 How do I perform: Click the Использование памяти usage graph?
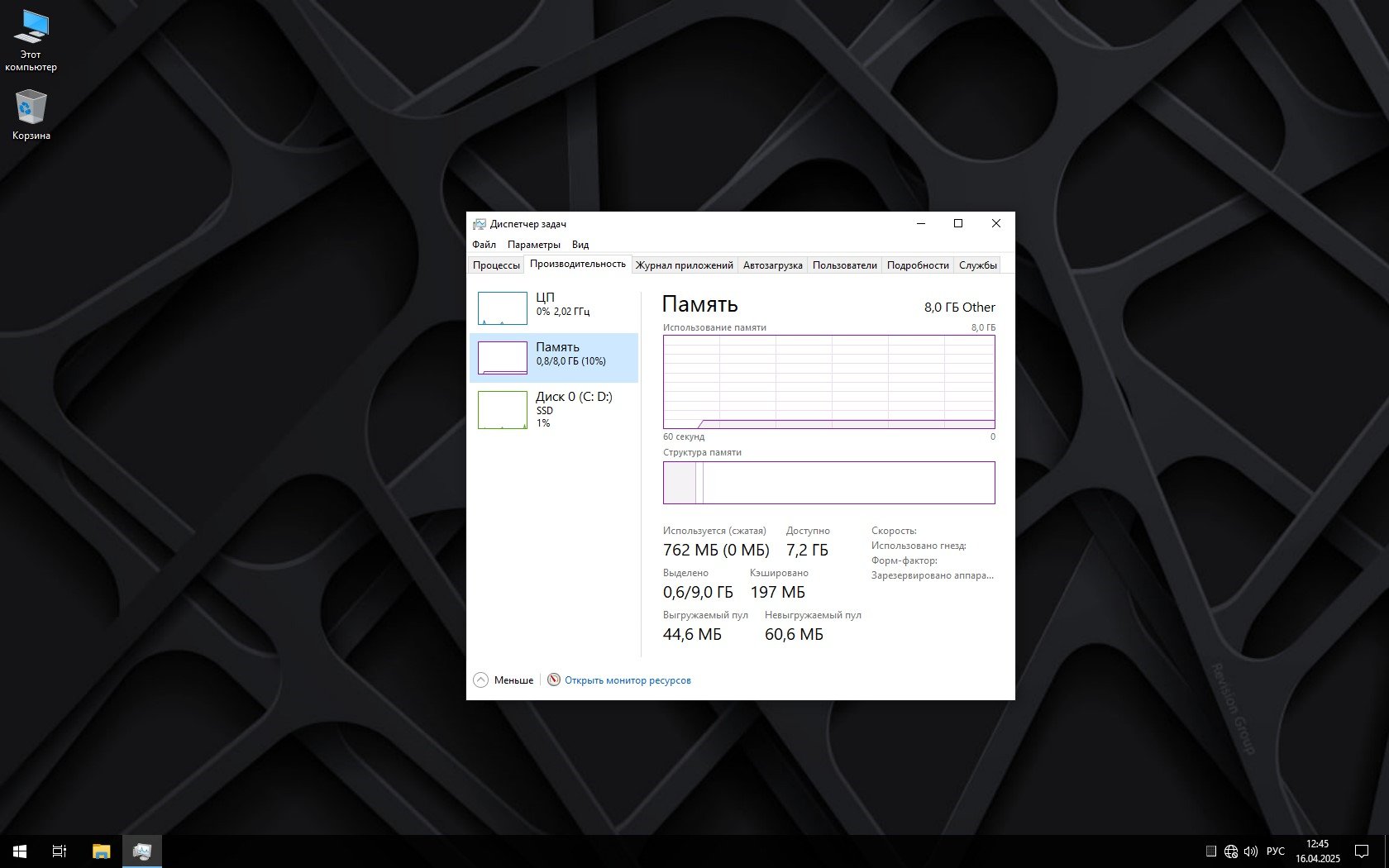click(x=828, y=382)
